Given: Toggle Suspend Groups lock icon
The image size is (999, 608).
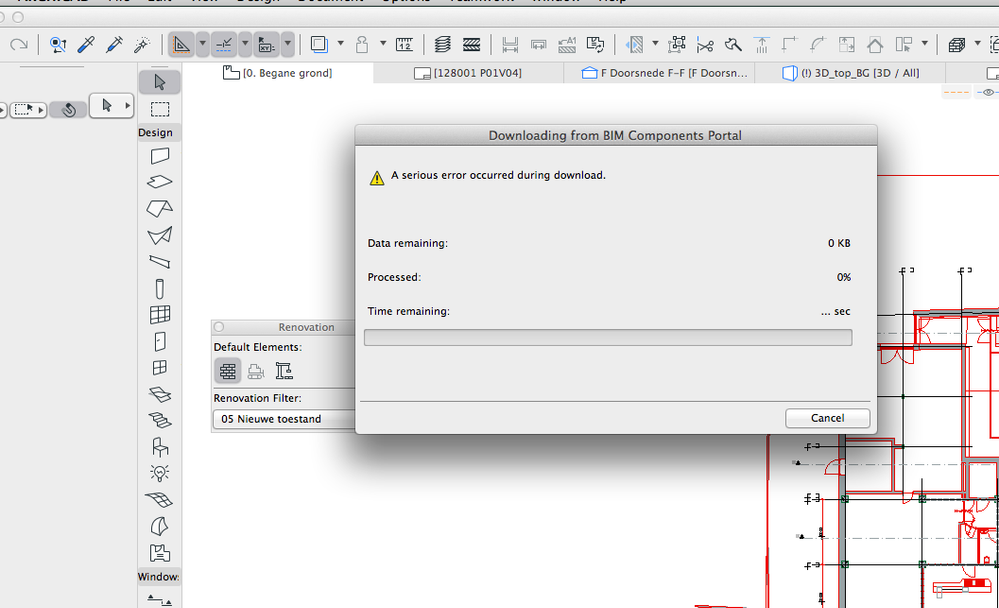Looking at the screenshot, I should 362,44.
